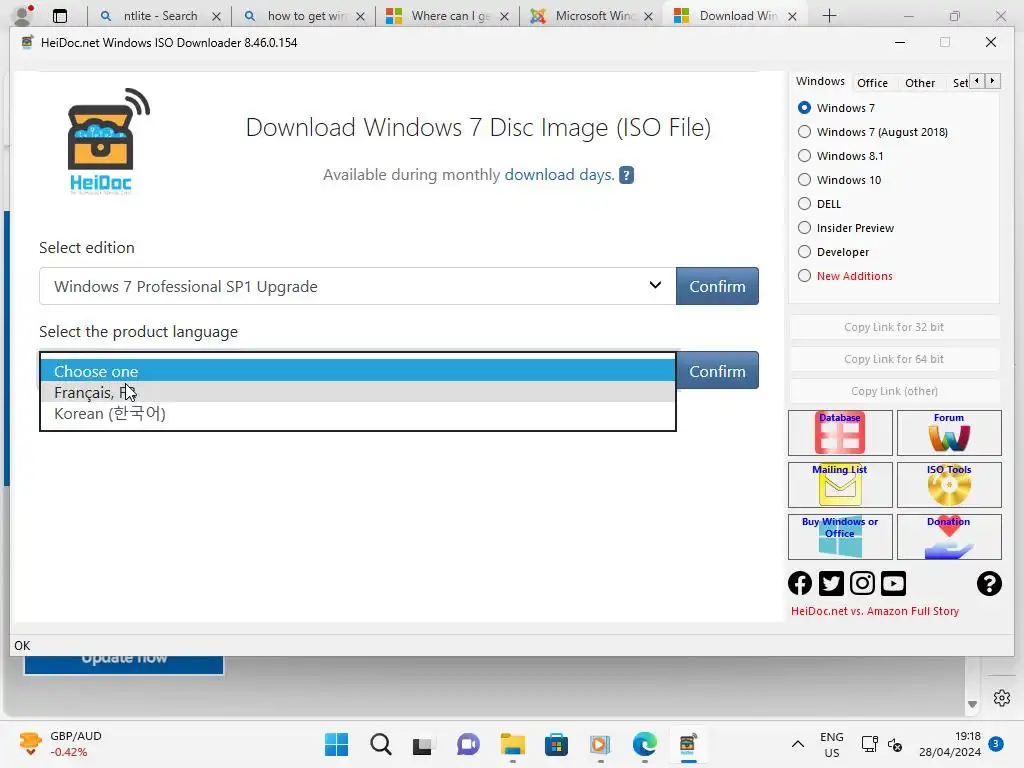Select the Developer radio button

(x=805, y=252)
